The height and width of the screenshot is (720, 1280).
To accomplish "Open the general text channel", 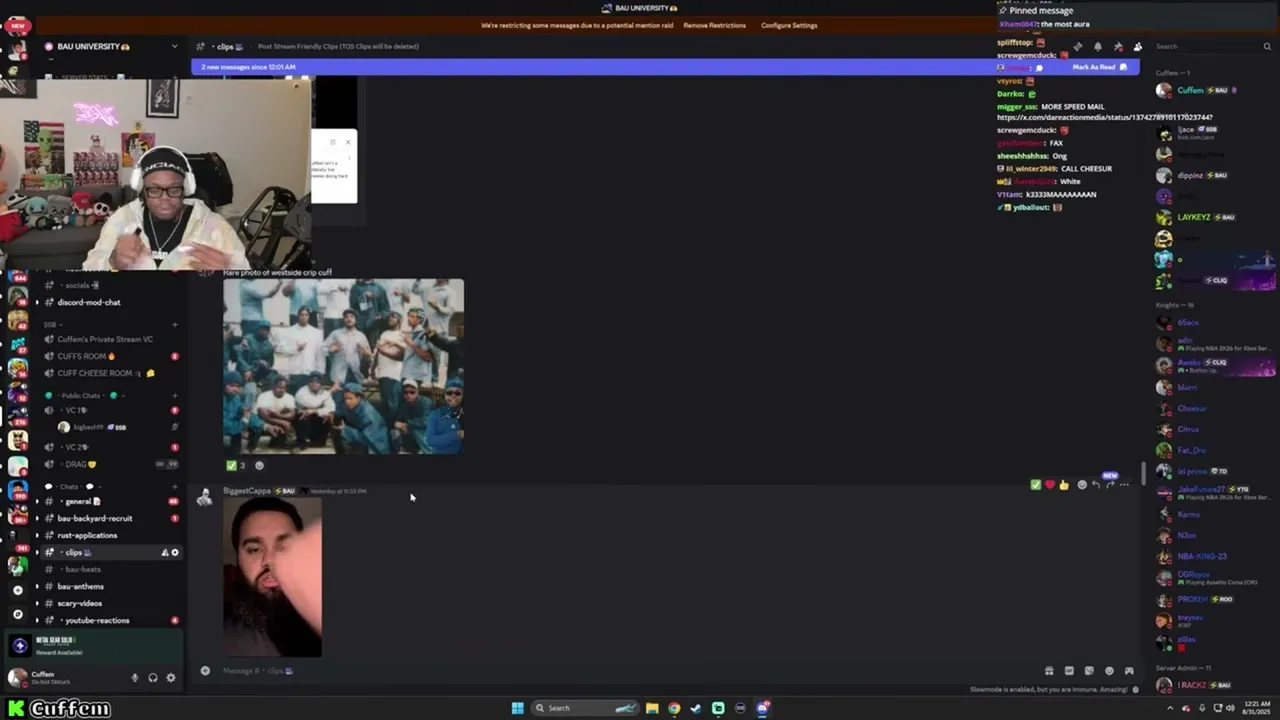I will tap(110, 501).
